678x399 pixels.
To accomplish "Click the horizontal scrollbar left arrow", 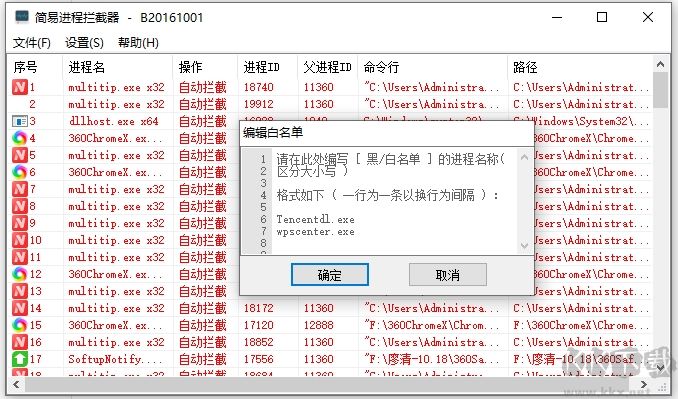I will tap(16, 384).
